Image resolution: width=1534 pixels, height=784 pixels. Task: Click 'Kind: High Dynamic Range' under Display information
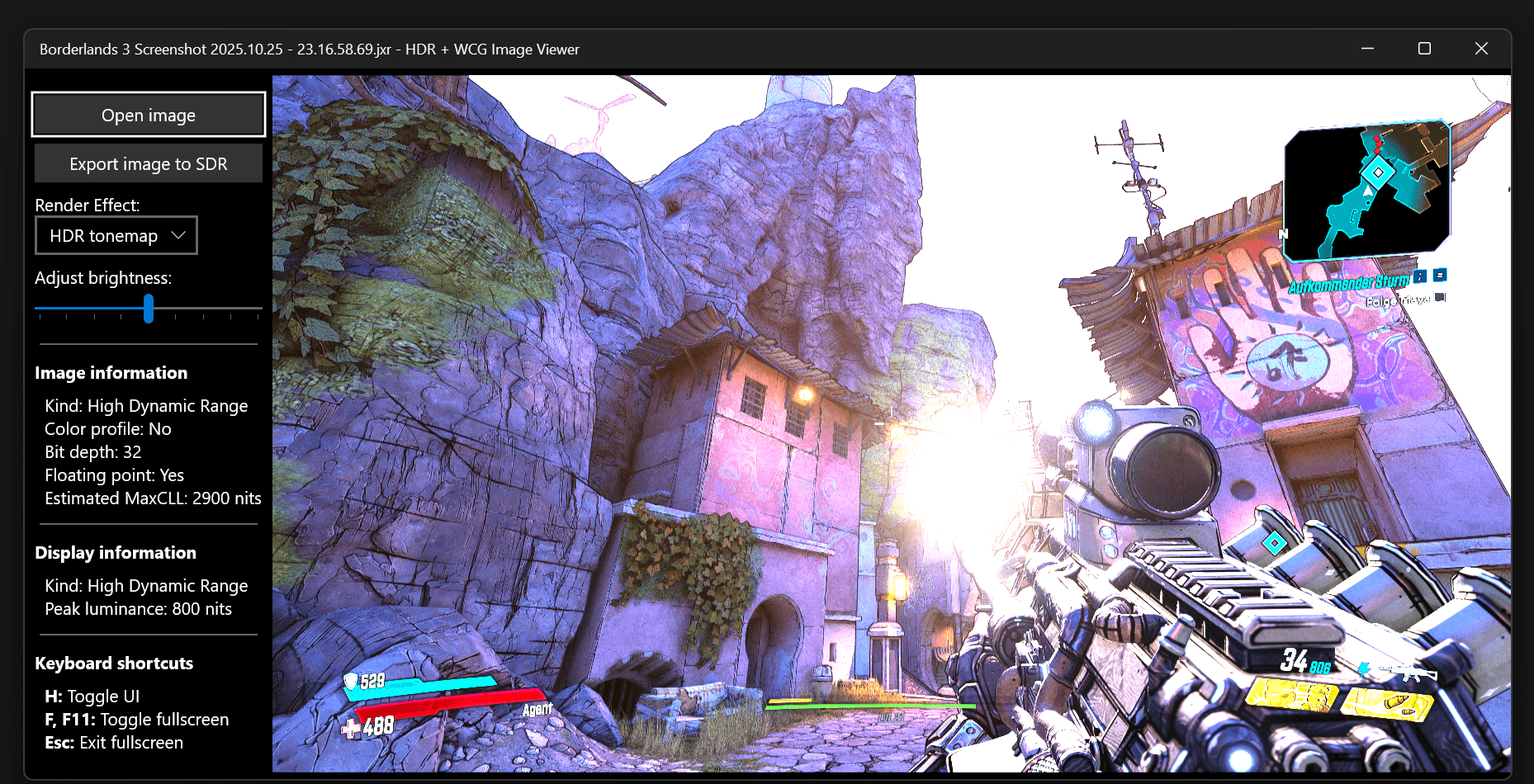[x=146, y=586]
